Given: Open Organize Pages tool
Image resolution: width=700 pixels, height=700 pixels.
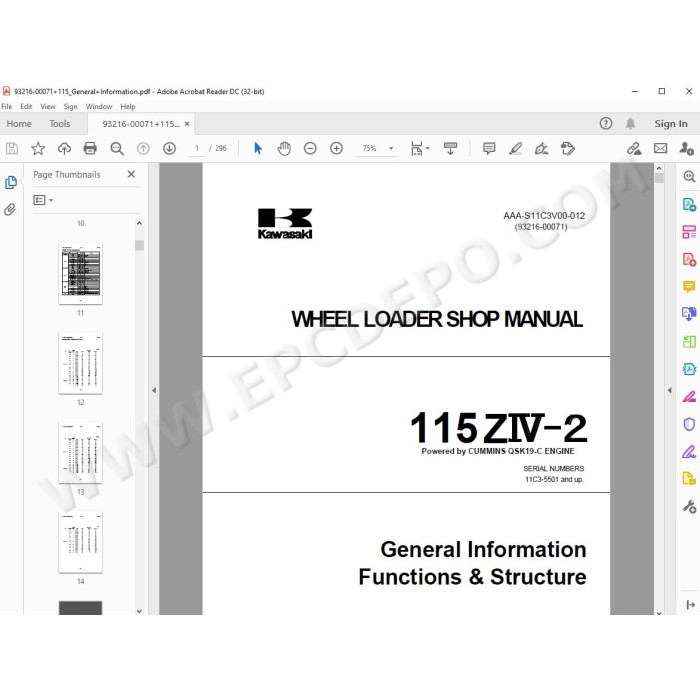Looking at the screenshot, I should [x=689, y=232].
